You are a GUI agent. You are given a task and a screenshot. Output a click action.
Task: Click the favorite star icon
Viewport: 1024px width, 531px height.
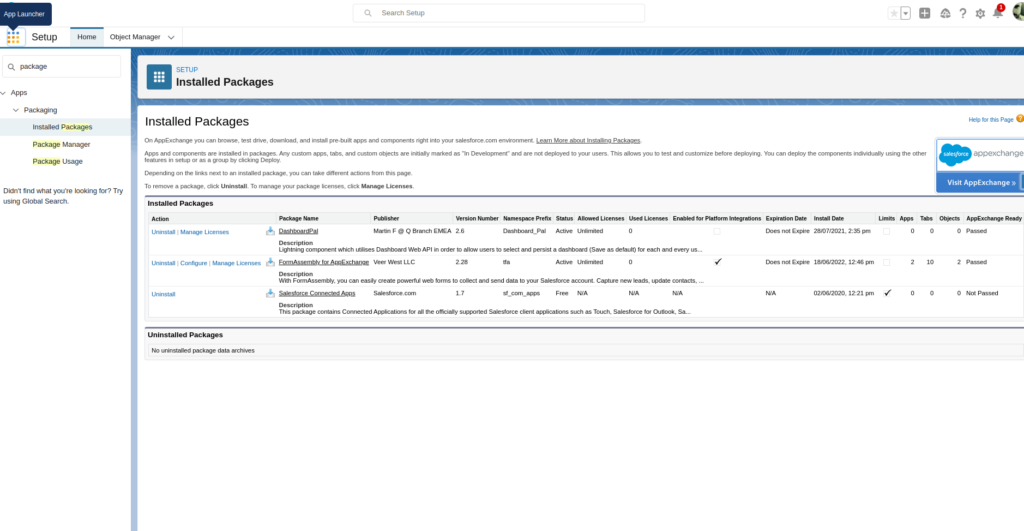click(x=893, y=13)
